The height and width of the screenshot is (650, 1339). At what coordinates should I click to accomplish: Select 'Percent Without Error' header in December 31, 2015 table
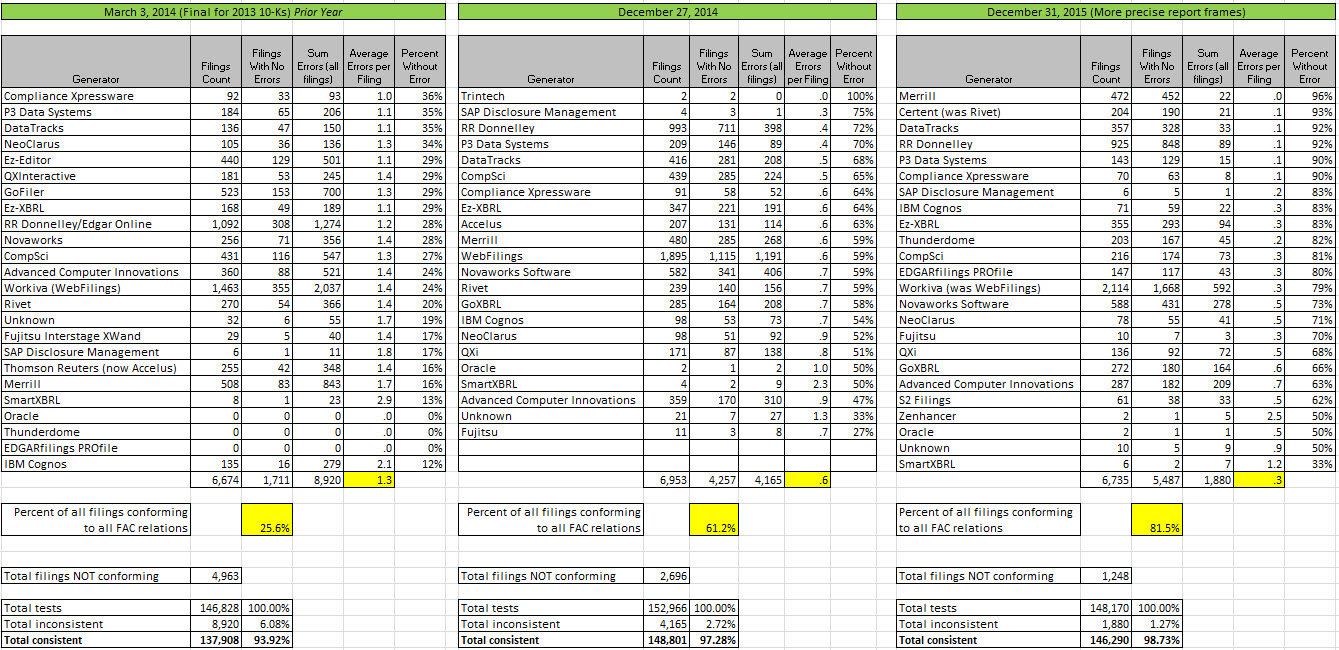click(1310, 62)
